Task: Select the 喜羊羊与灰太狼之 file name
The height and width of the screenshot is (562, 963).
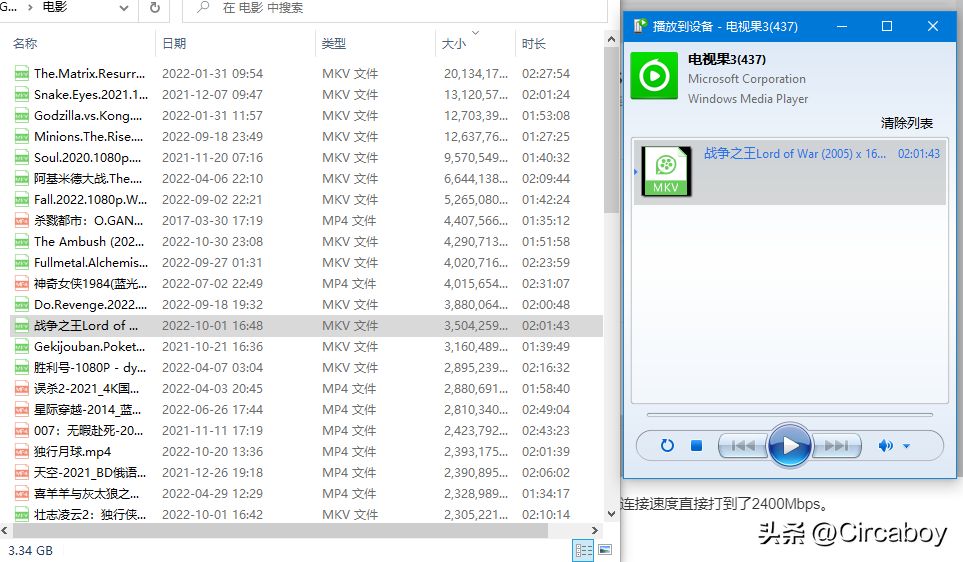Action: pos(87,493)
